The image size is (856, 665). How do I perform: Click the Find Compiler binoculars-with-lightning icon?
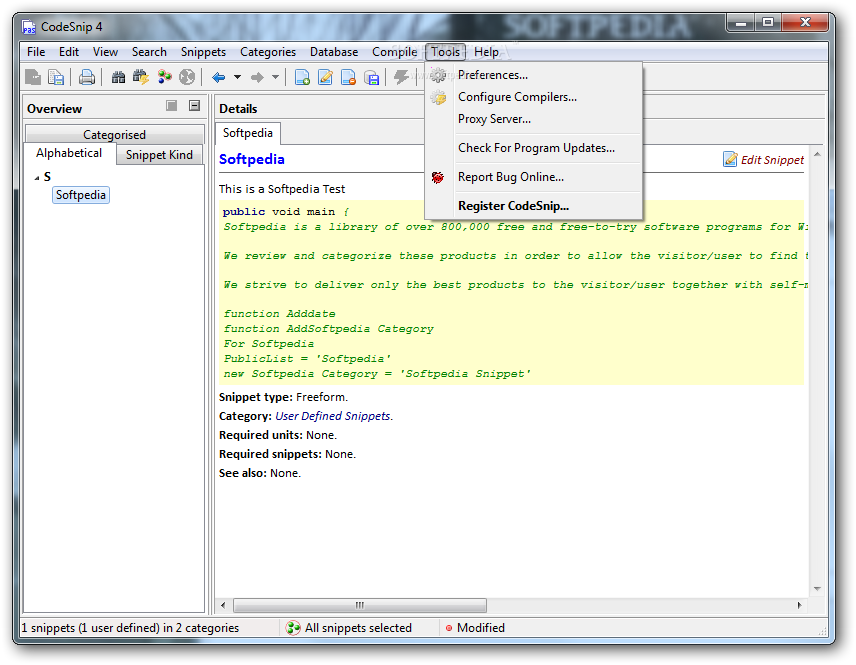point(141,77)
